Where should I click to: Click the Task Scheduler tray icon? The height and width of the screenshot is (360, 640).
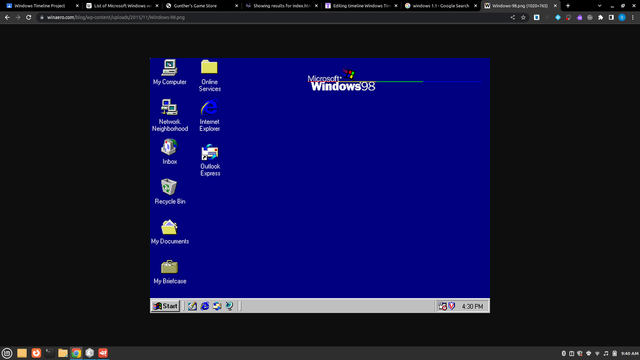[442, 306]
